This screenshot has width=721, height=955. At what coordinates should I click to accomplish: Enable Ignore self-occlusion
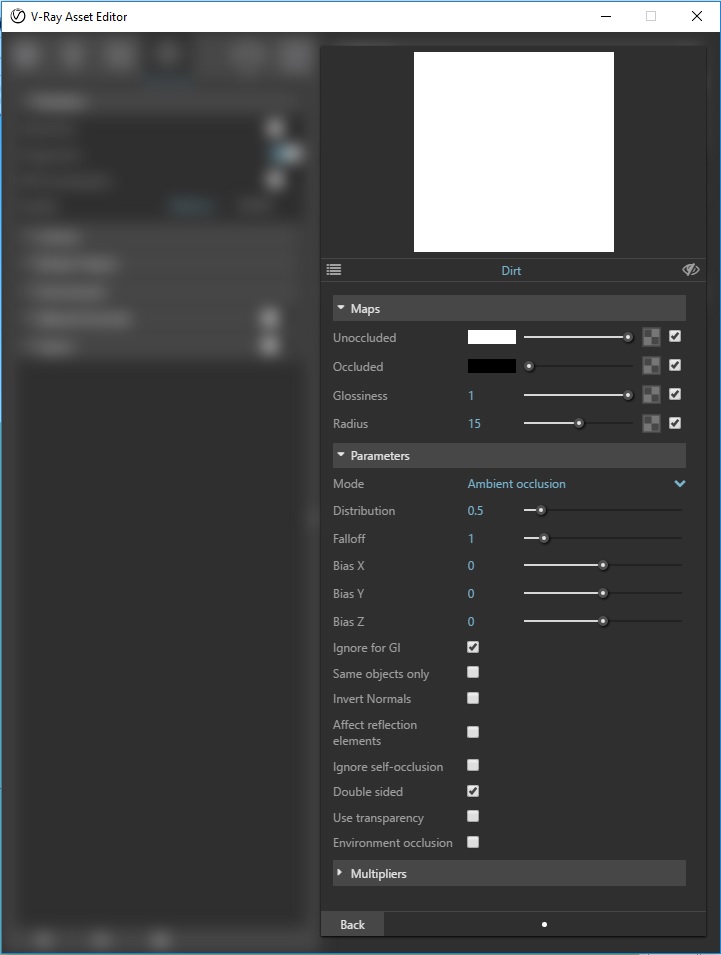pyautogui.click(x=473, y=766)
